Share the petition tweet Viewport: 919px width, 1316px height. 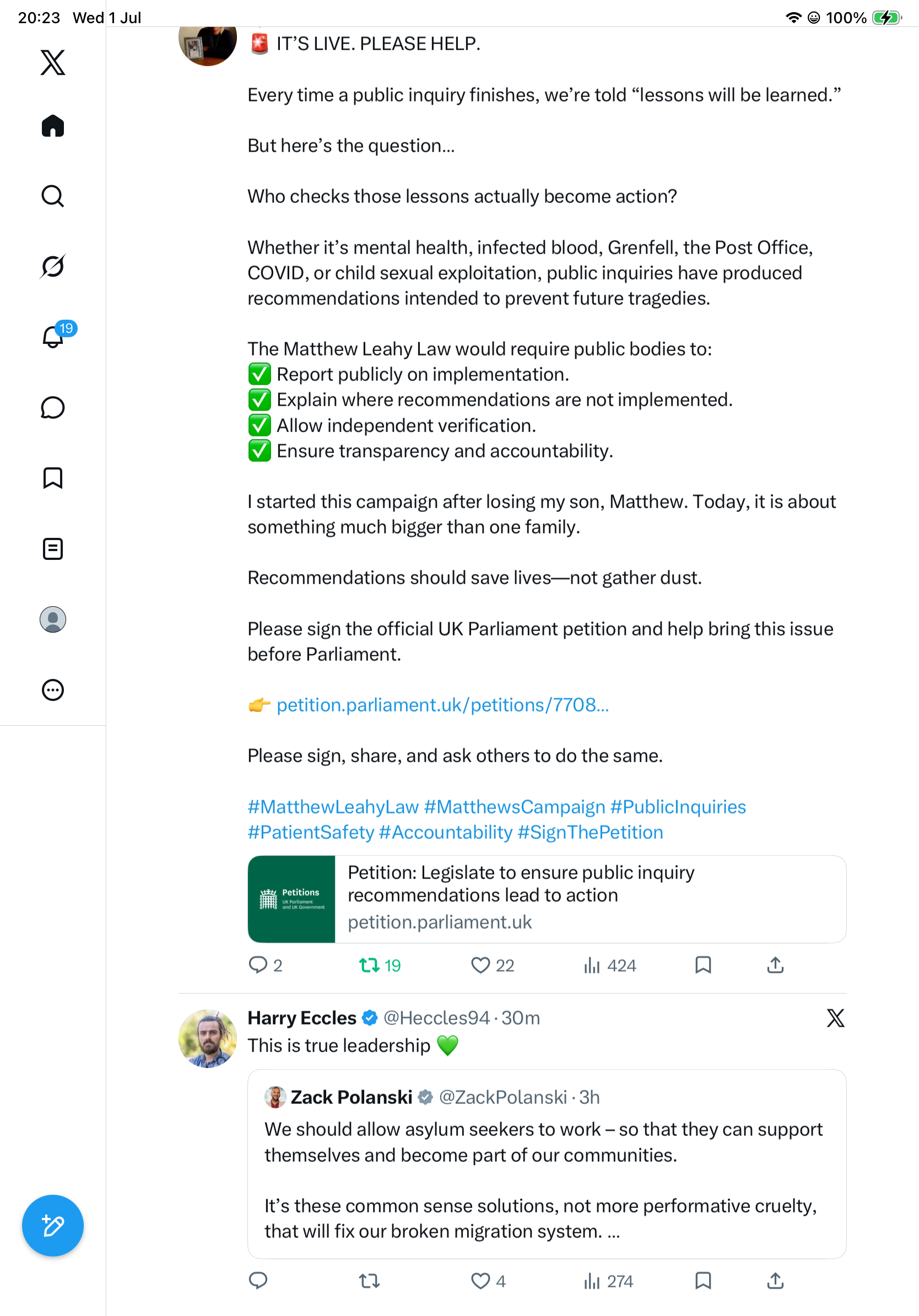(775, 965)
